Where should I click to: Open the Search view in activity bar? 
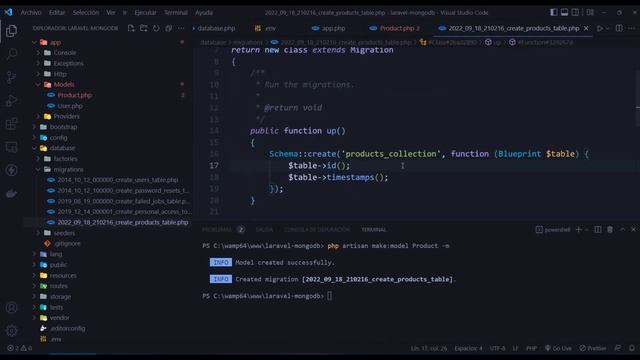[11, 53]
